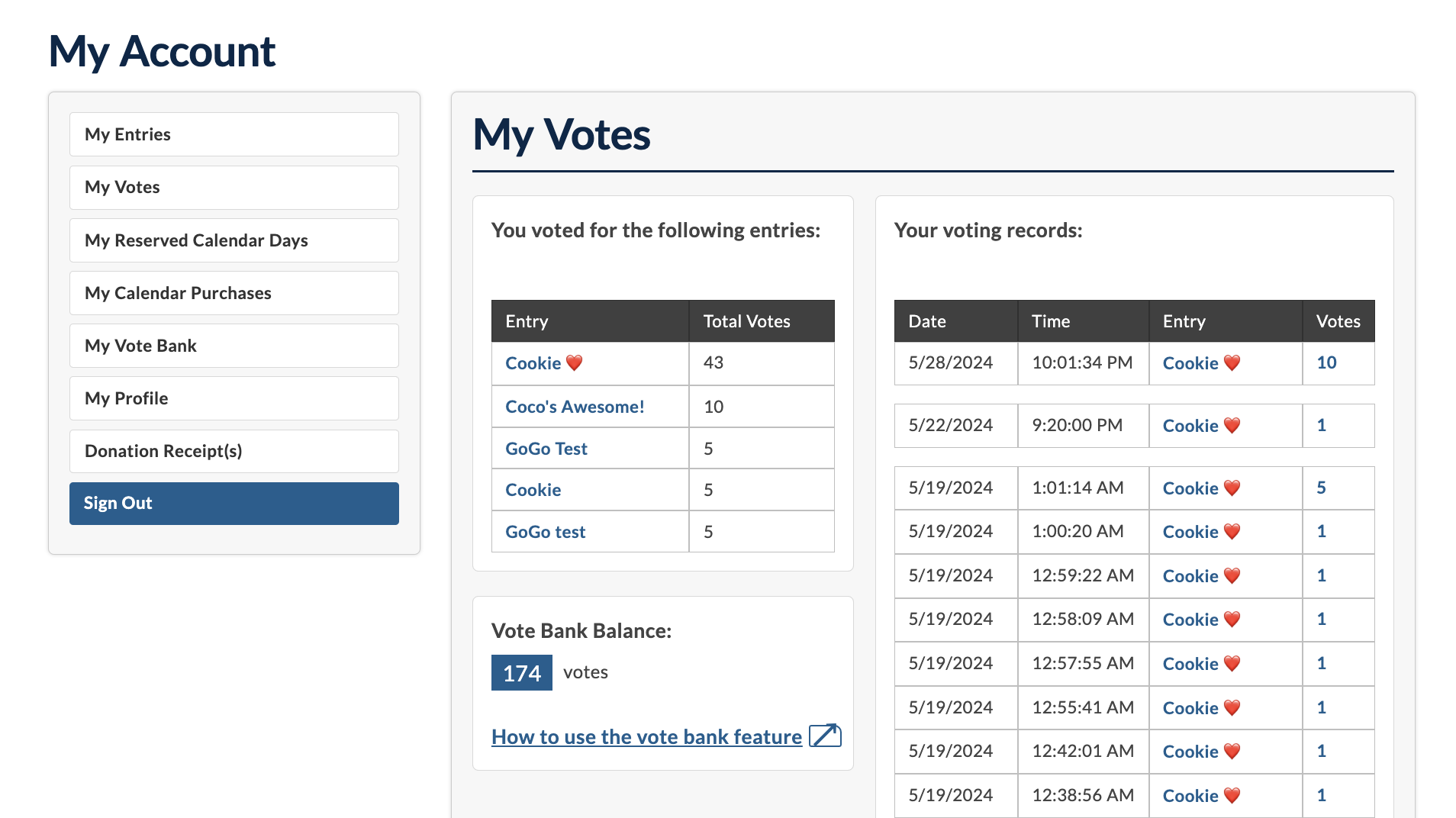The width and height of the screenshot is (1456, 818).
Task: Open My Entries in the sidebar
Action: (234, 134)
